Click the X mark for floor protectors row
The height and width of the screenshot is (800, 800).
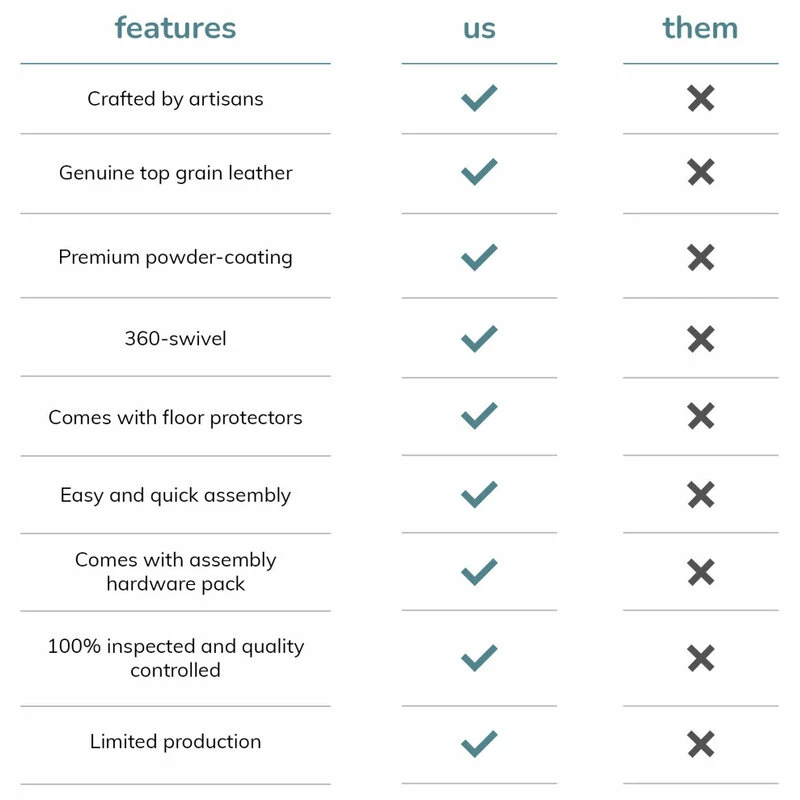pos(701,416)
